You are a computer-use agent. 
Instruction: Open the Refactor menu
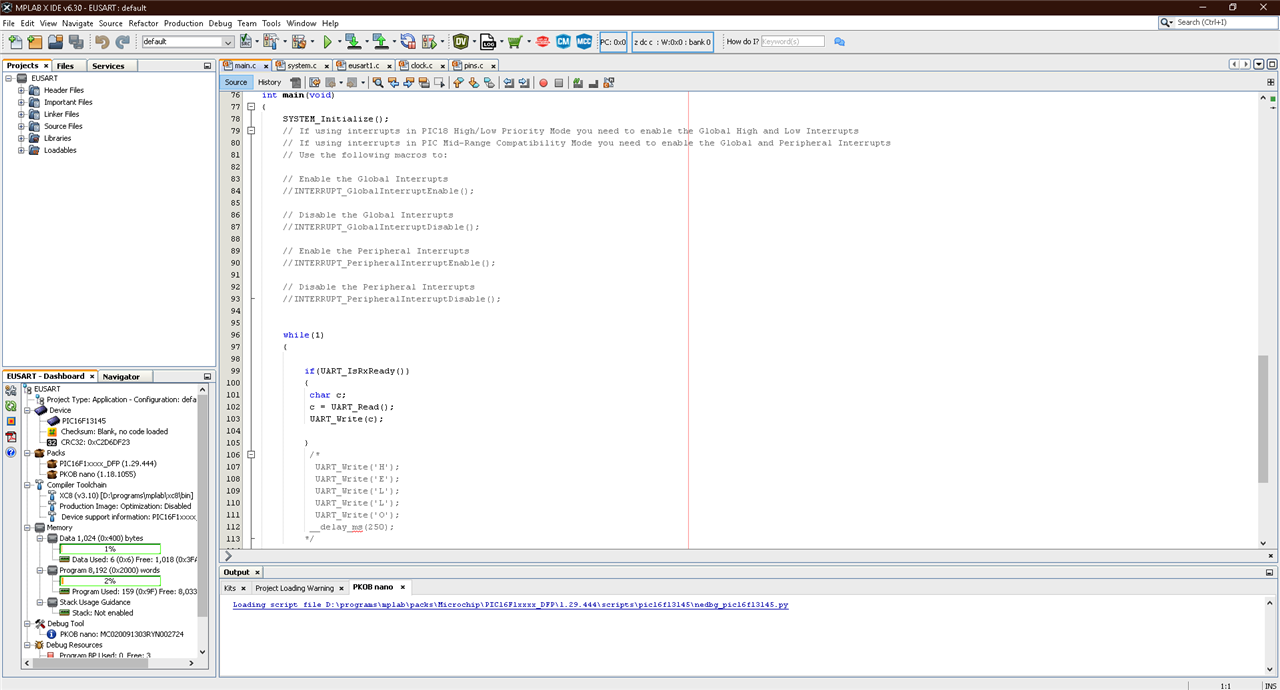tap(143, 23)
